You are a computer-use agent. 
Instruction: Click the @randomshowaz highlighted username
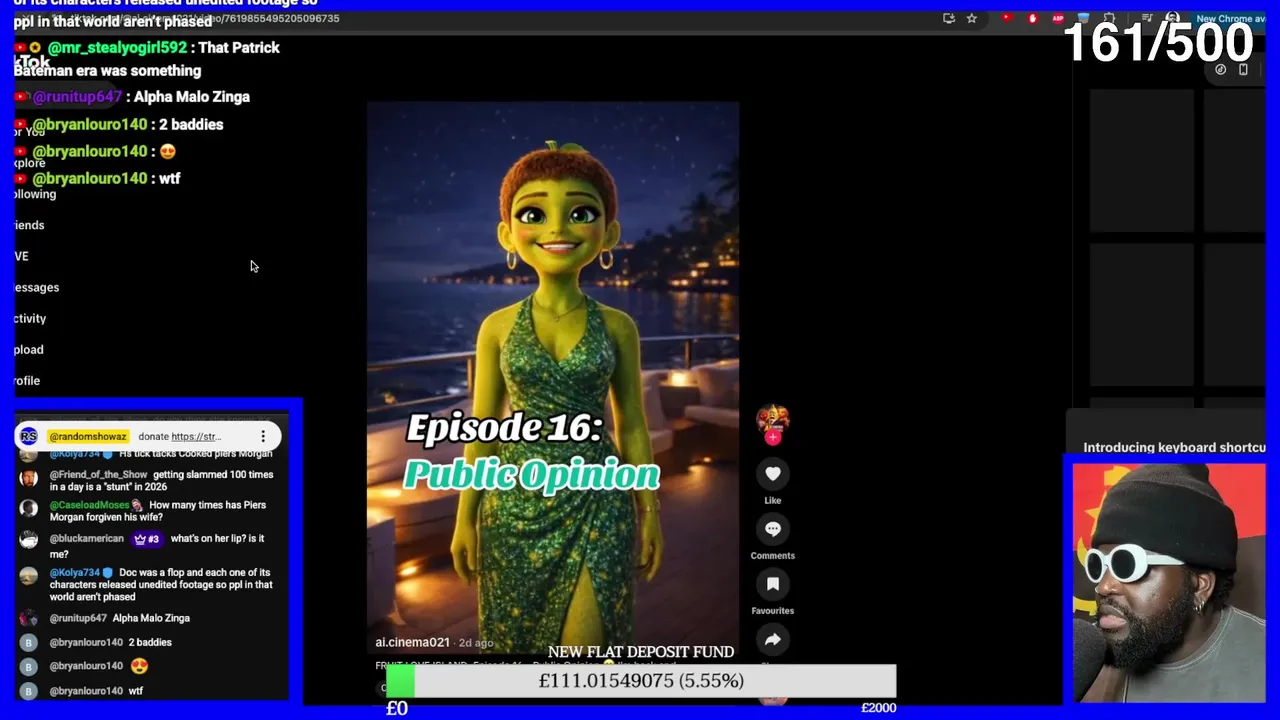[x=88, y=437]
